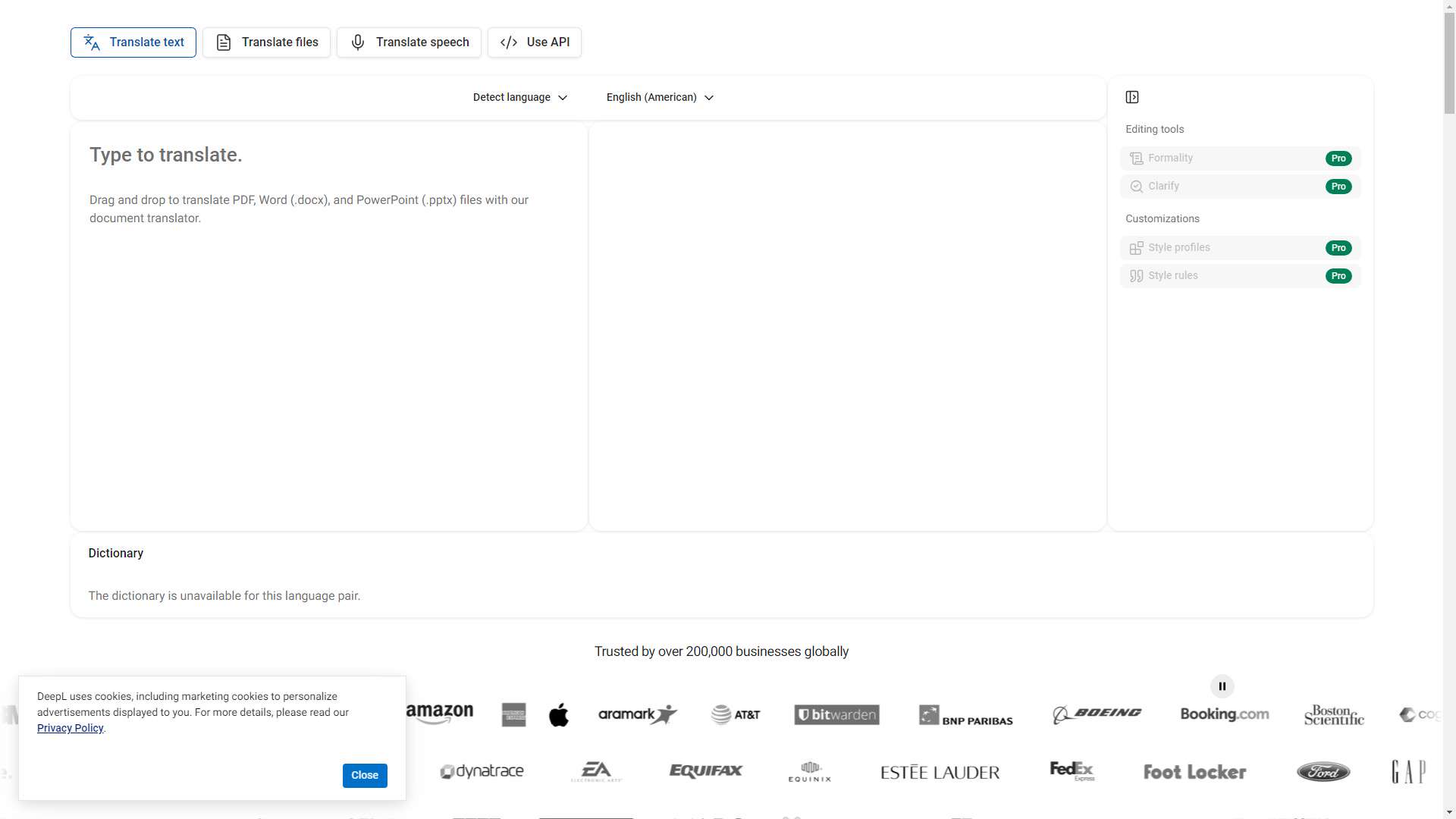Viewport: 1456px width, 819px height.
Task: Switch to Translate speech tab
Action: click(x=409, y=42)
